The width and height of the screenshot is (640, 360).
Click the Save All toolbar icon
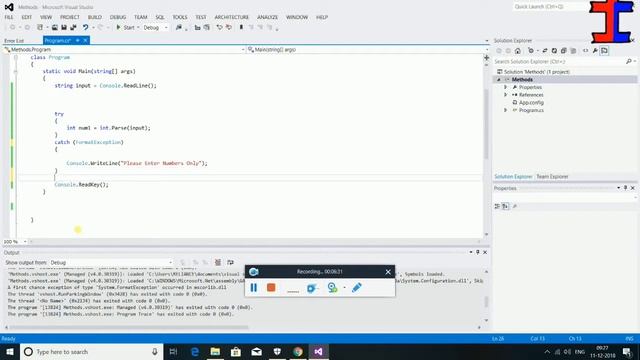(x=73, y=27)
